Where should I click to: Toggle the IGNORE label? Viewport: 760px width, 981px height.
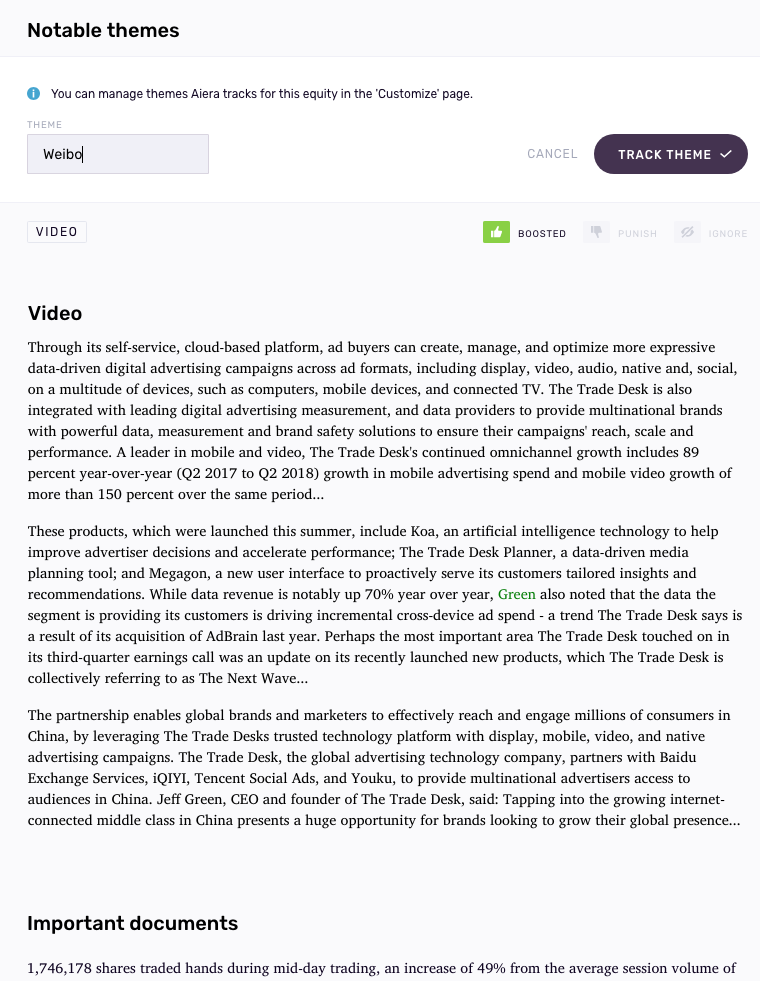[x=728, y=234]
